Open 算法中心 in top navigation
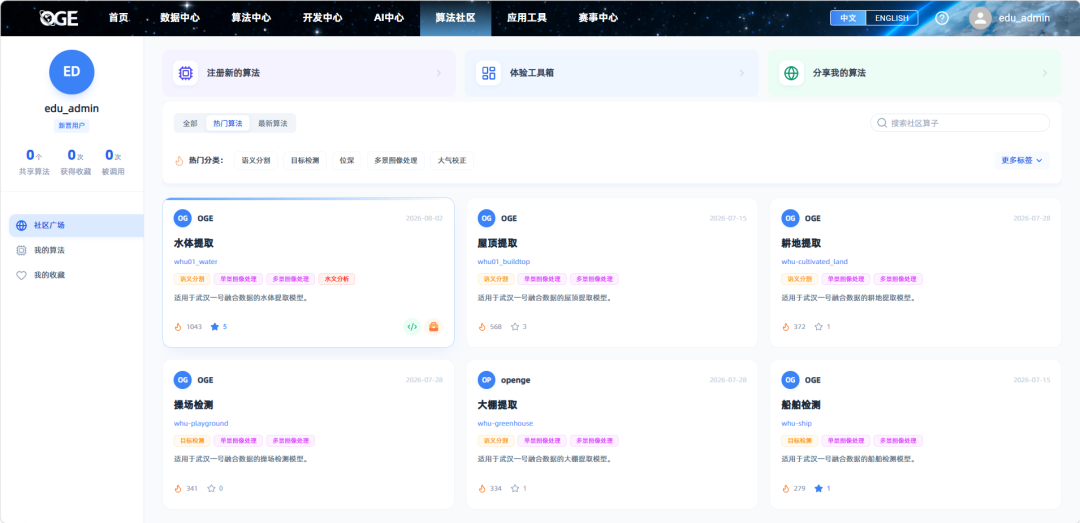This screenshot has width=1080, height=523. pos(251,18)
